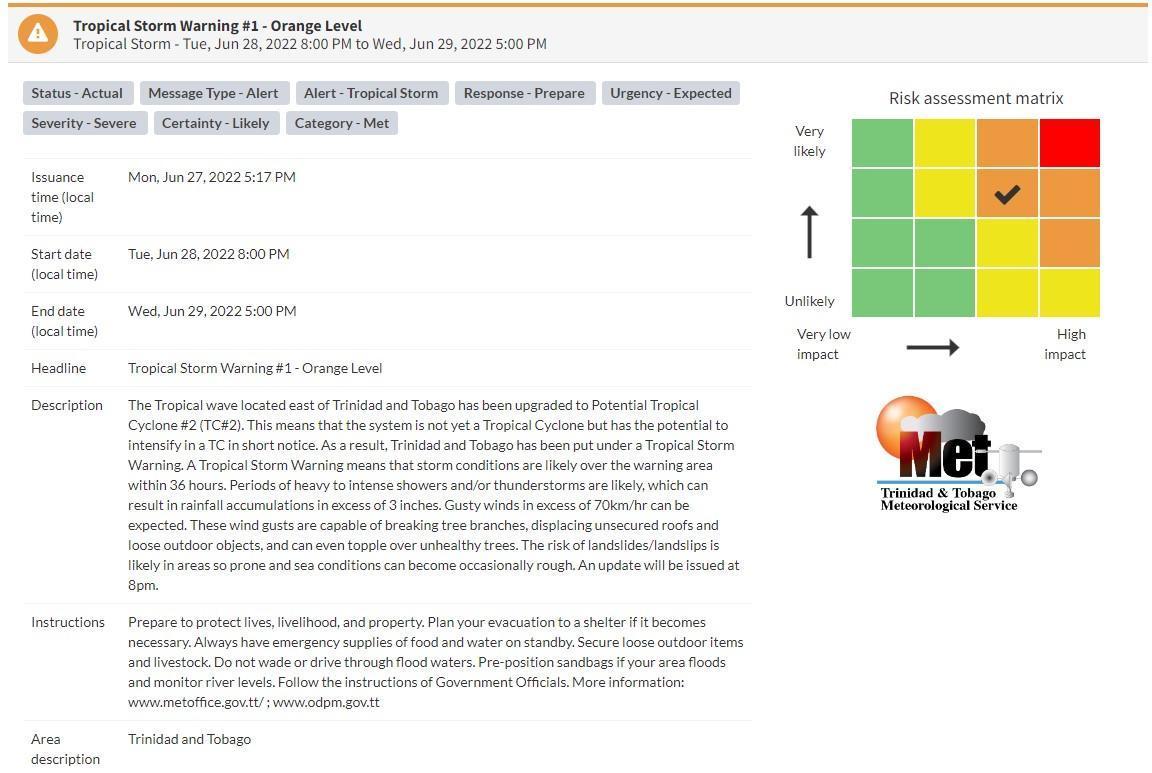The image size is (1152, 773).
Task: Click the Met Service logo image
Action: (x=958, y=453)
